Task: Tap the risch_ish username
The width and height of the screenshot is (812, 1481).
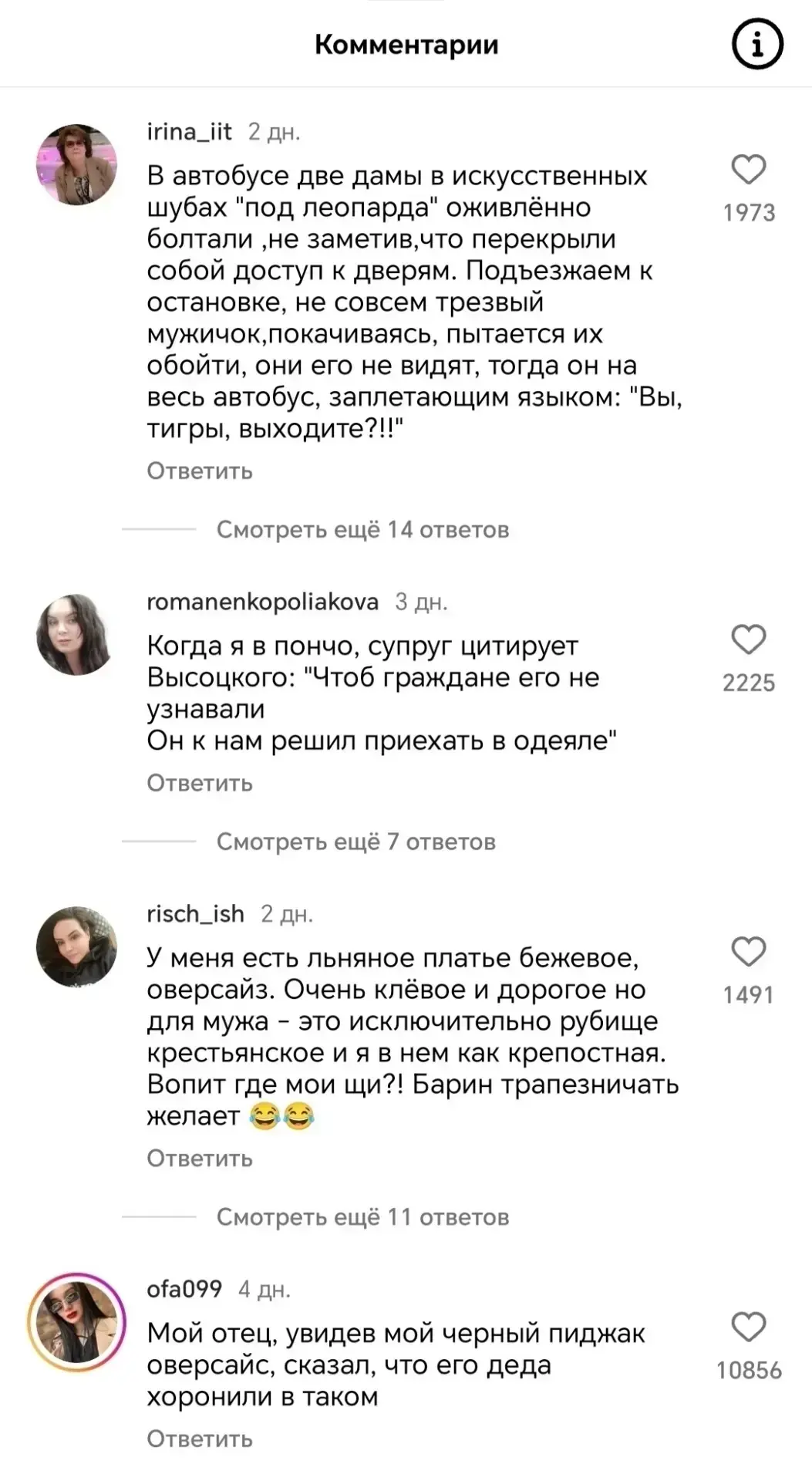Action: point(195,914)
